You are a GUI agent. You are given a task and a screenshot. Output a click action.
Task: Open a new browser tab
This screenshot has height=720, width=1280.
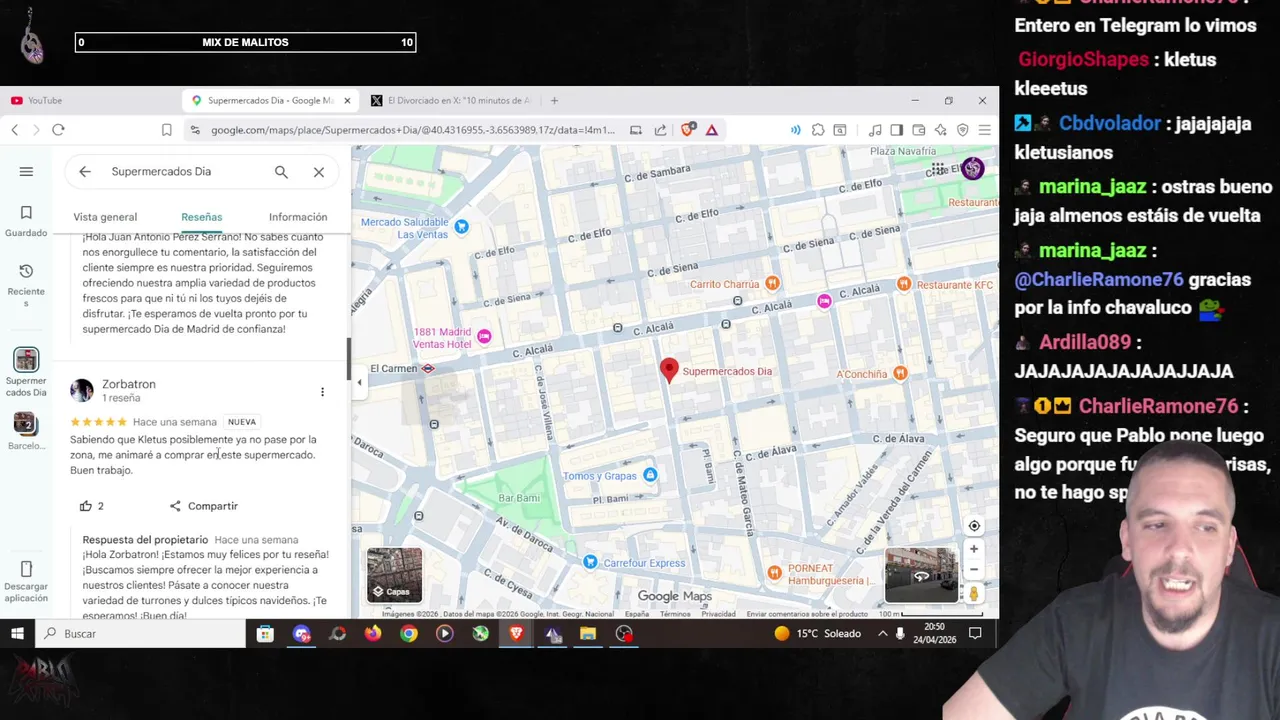click(554, 100)
